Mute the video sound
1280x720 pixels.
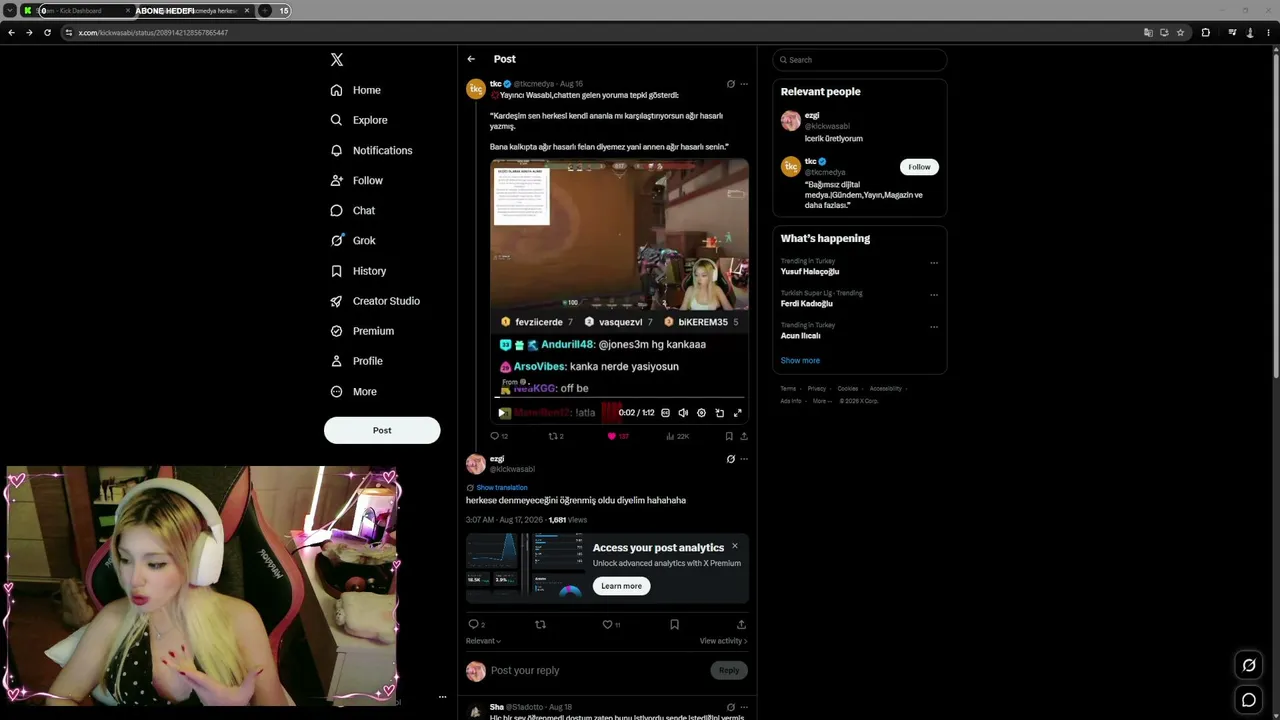683,413
